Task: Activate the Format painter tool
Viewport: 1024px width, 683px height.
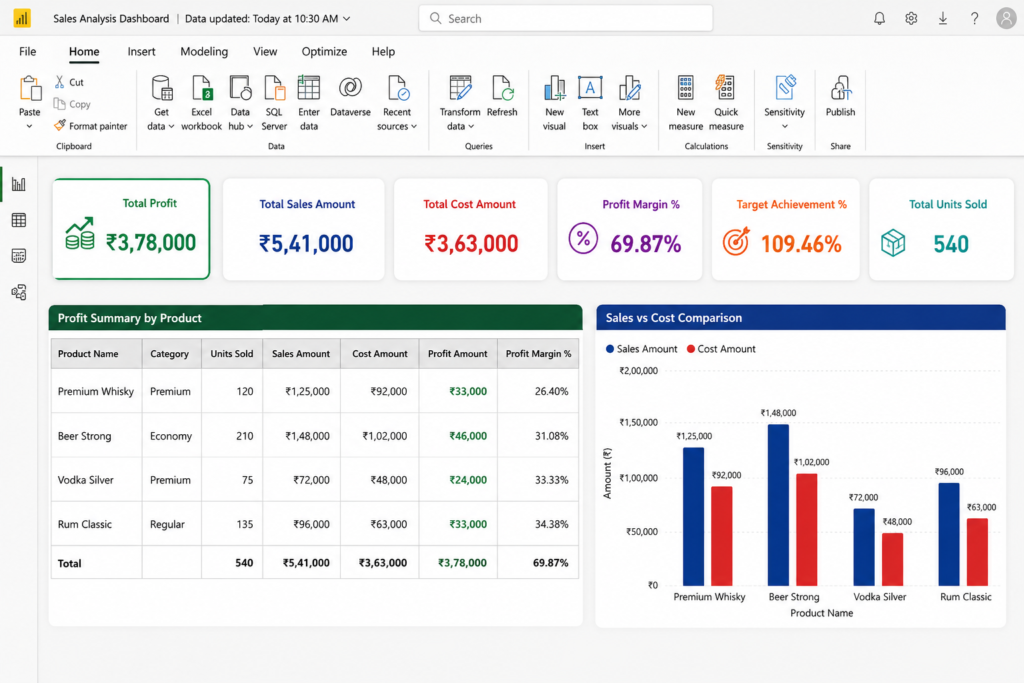Action: point(91,125)
